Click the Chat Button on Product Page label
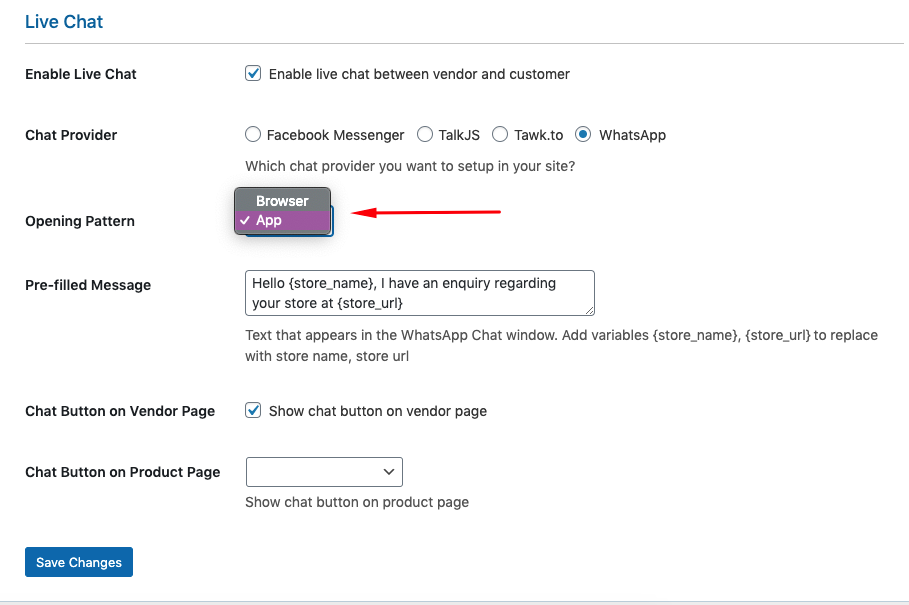Image resolution: width=909 pixels, height=605 pixels. [x=123, y=472]
